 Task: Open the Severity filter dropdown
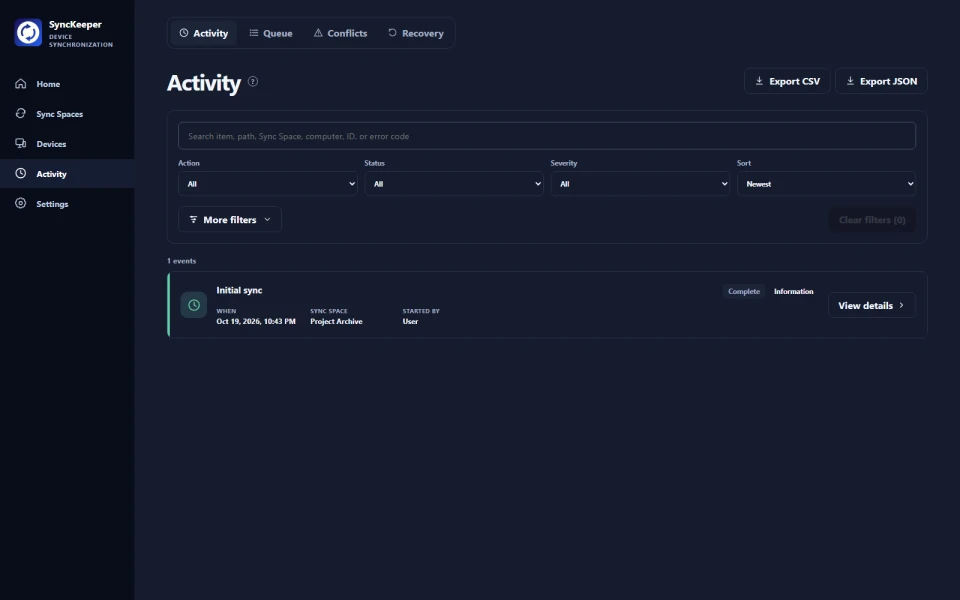click(x=640, y=184)
